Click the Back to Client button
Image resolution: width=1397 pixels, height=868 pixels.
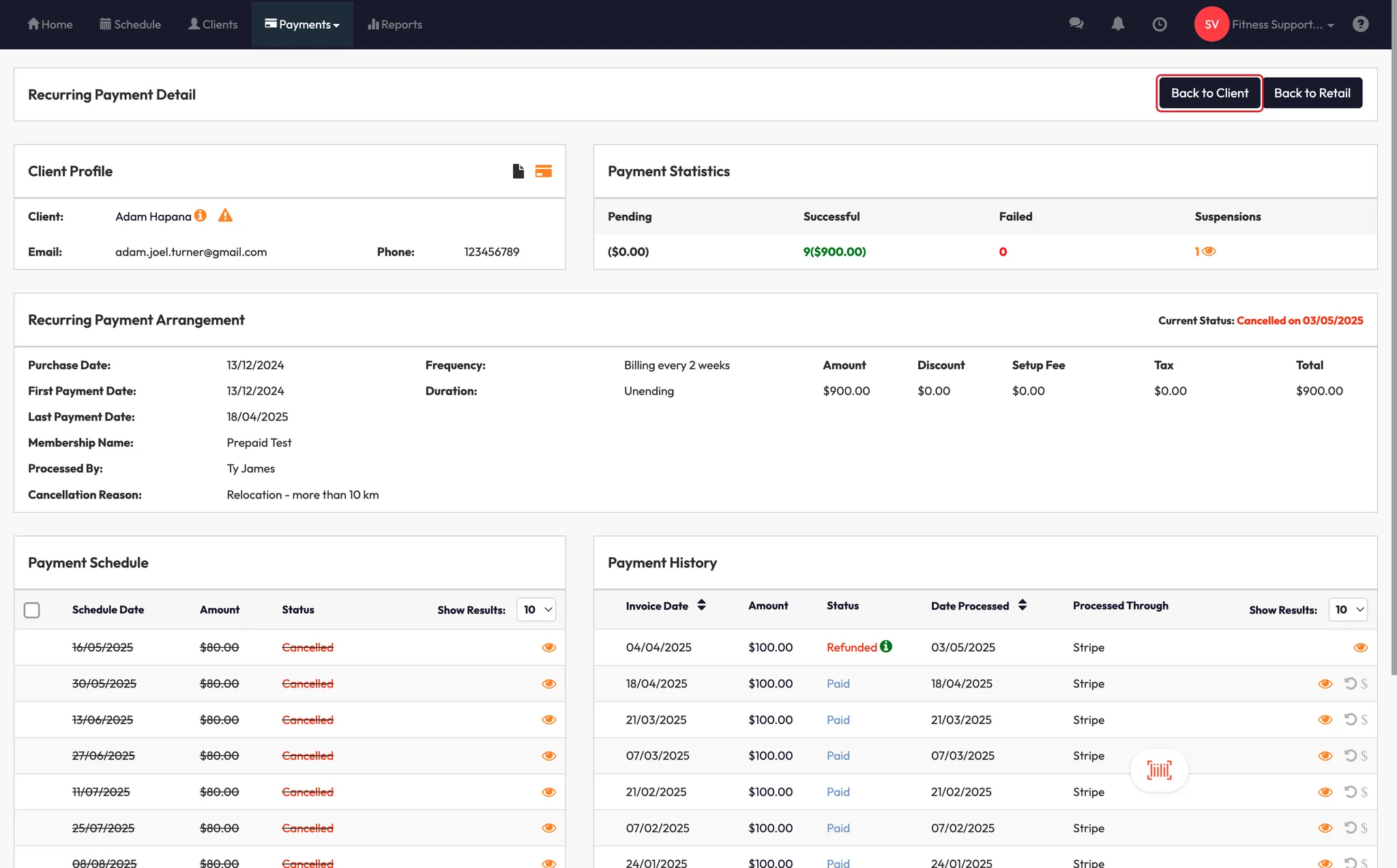tap(1209, 93)
